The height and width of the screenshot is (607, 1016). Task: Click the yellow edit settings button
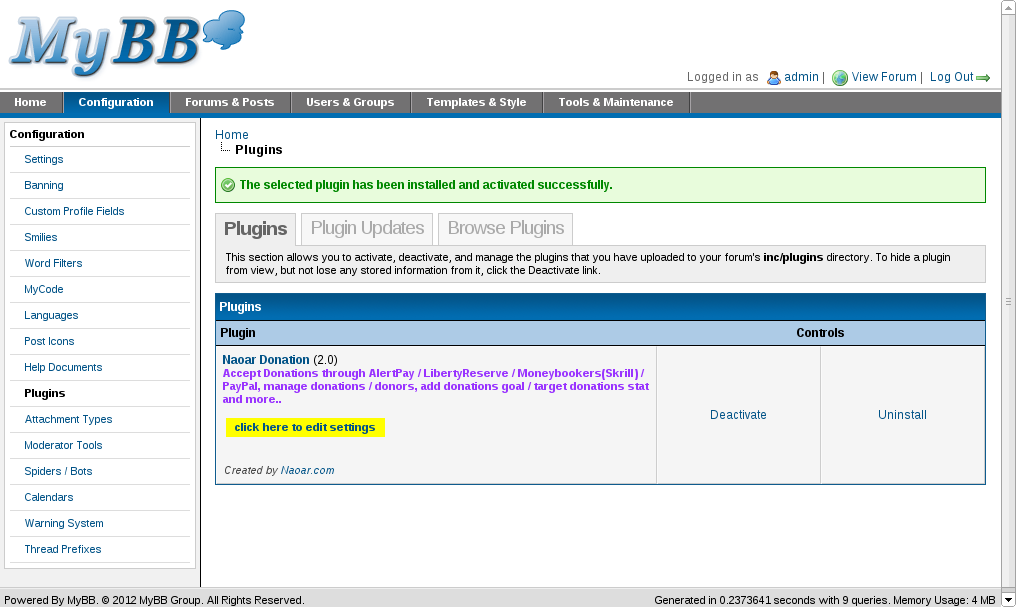305,427
